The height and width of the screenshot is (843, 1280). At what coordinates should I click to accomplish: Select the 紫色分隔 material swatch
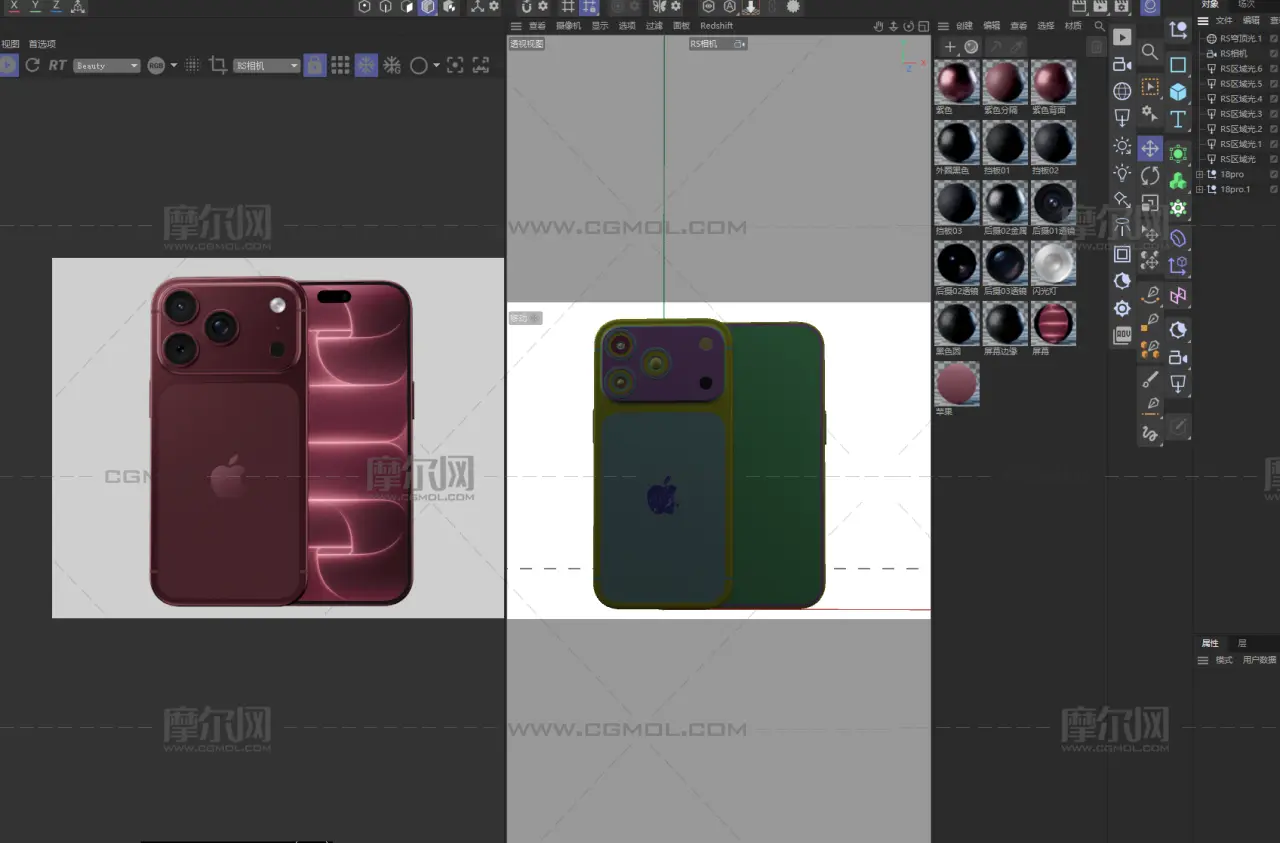1005,82
